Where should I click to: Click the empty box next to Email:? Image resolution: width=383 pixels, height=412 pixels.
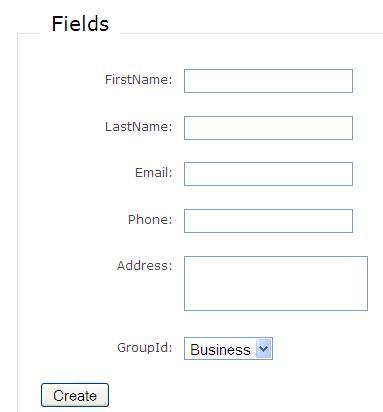tap(268, 174)
